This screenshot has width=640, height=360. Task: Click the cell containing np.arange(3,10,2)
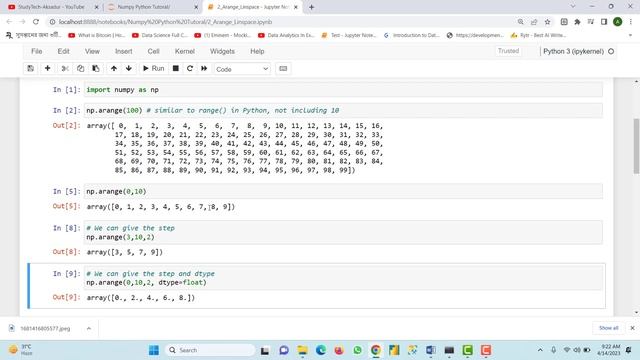click(343, 233)
